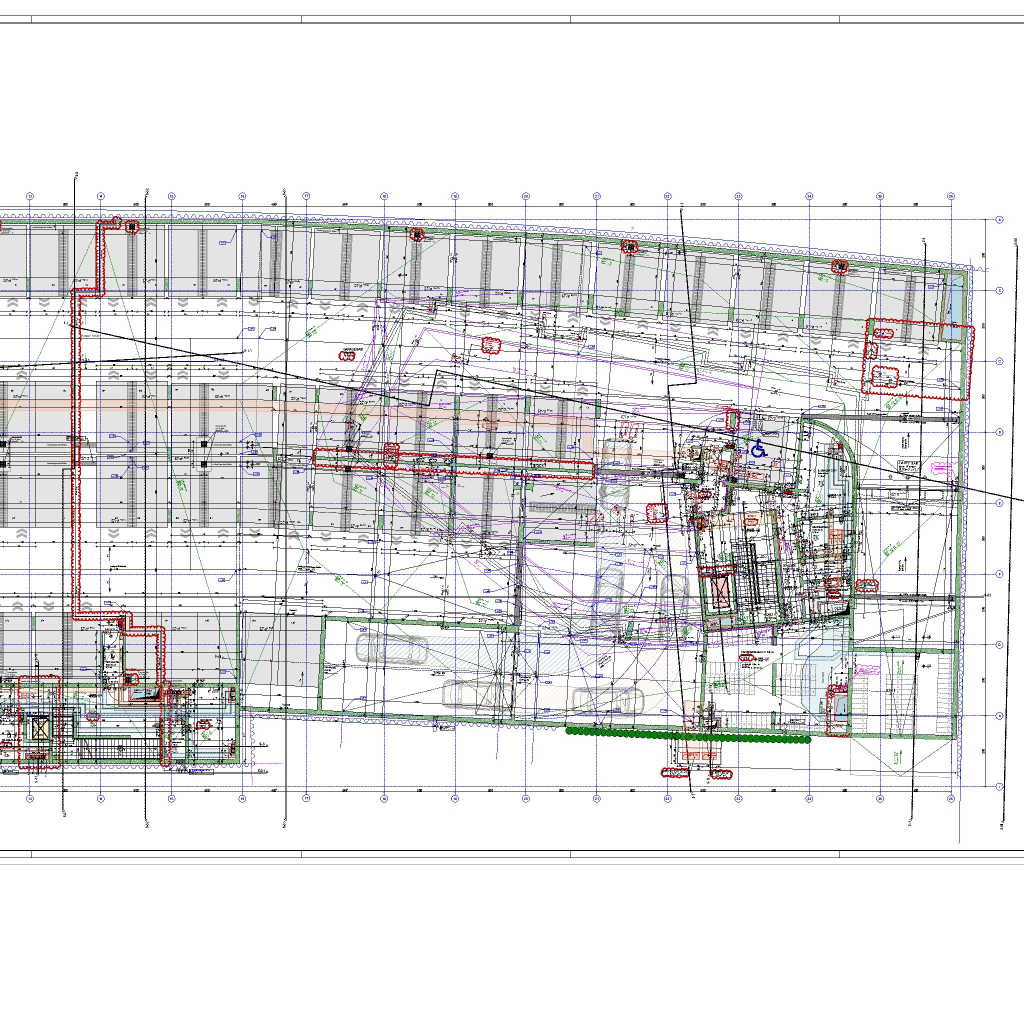Select the small red cloud above the diagonal line
The image size is (1024, 1024).
(x=490, y=345)
